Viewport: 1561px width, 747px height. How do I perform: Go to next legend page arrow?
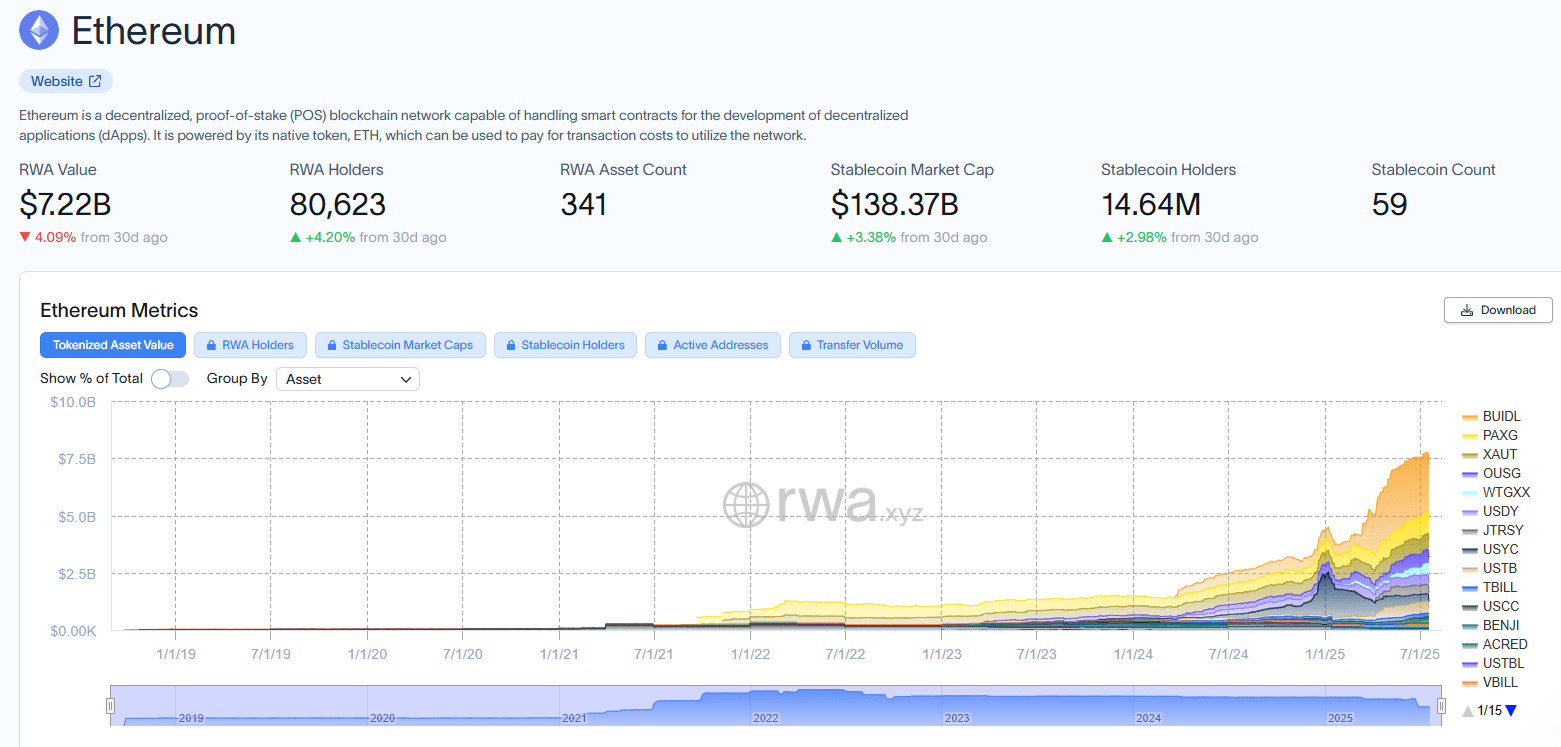pos(1511,711)
